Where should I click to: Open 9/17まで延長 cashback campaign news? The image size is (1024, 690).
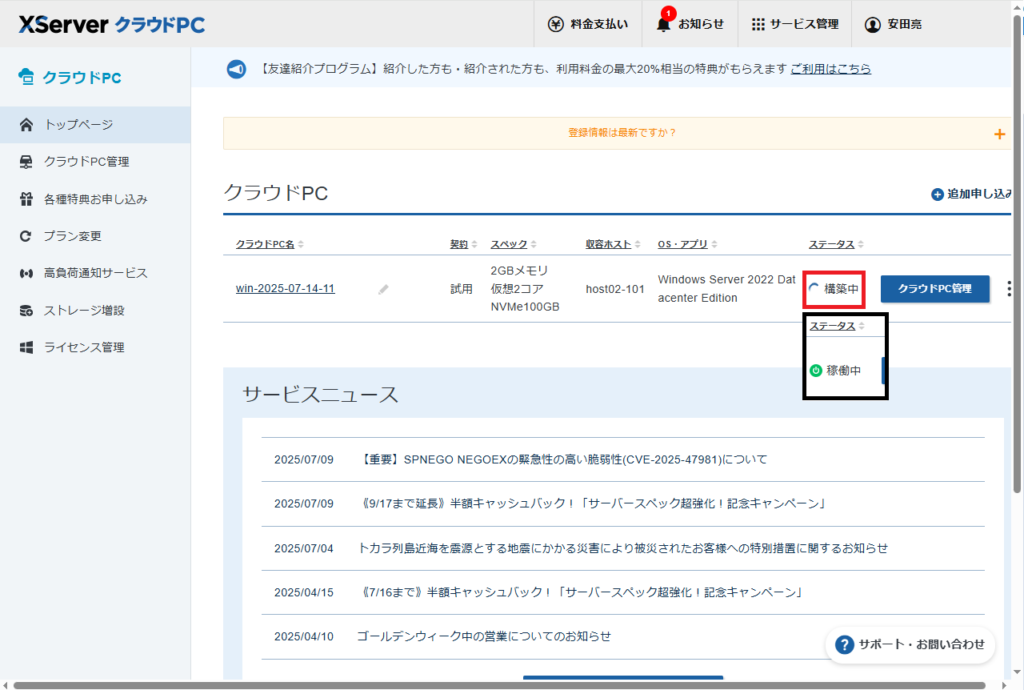(x=593, y=504)
